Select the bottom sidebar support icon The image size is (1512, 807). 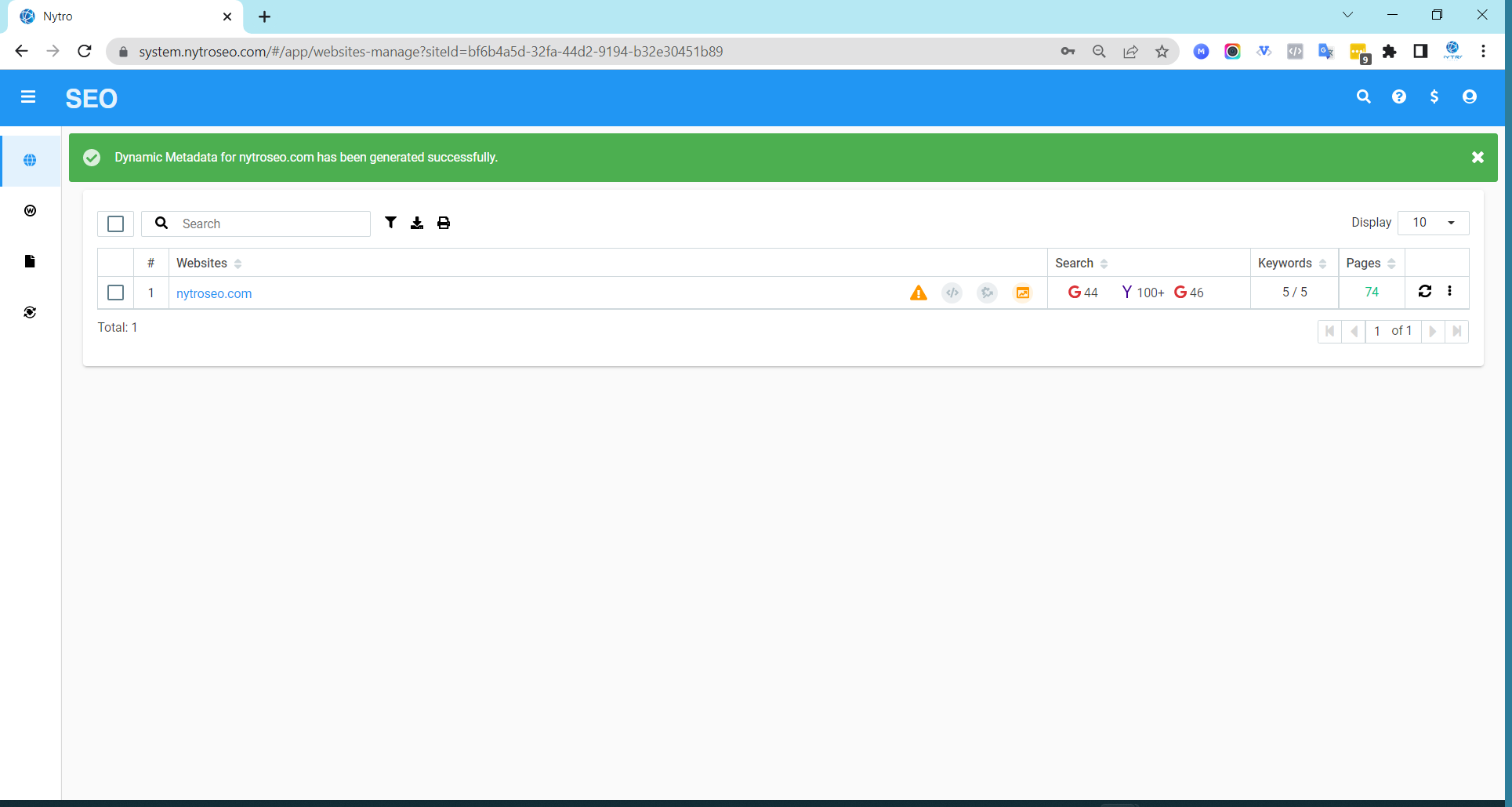30,312
